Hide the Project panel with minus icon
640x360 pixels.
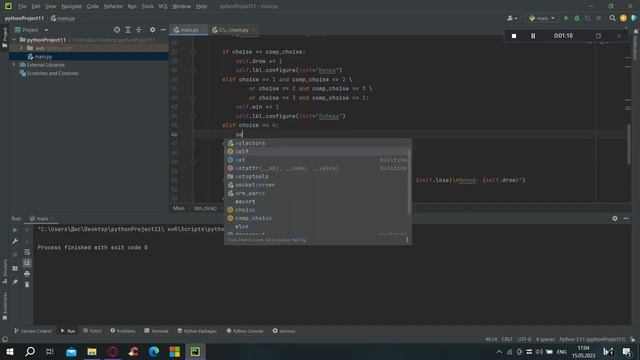tap(163, 30)
